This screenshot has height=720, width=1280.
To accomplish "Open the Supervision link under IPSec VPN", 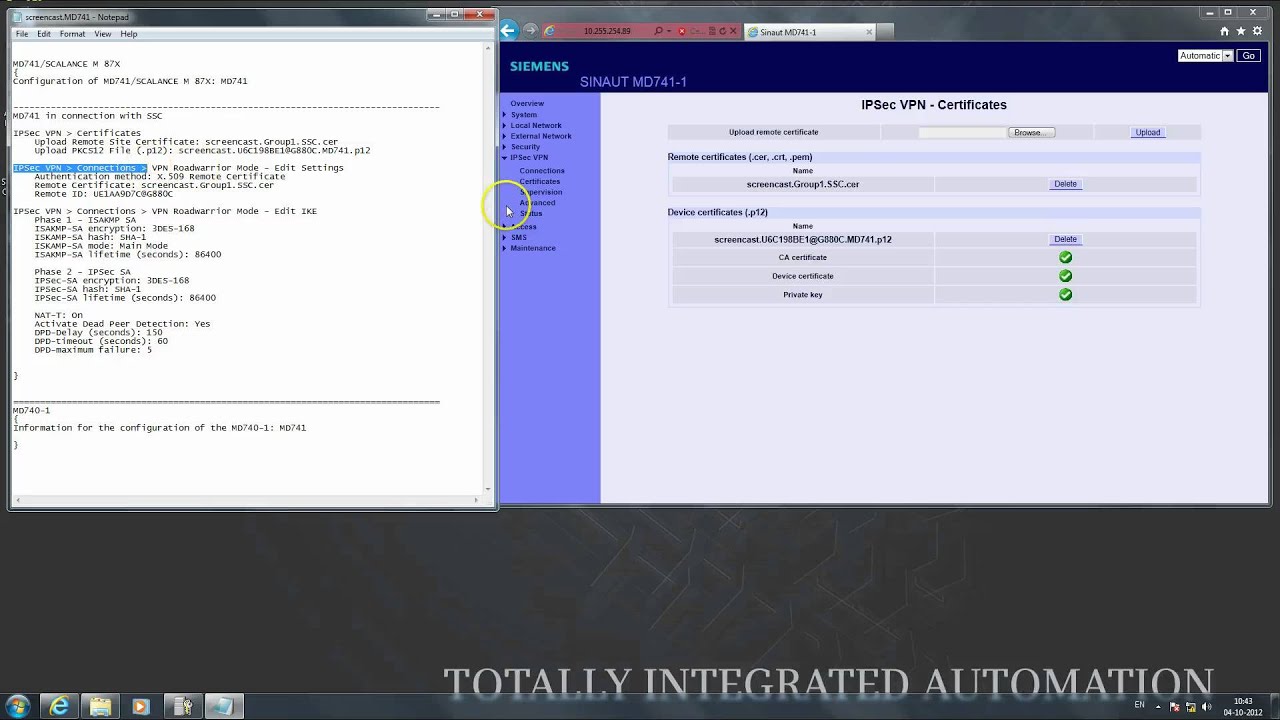I will coord(541,192).
